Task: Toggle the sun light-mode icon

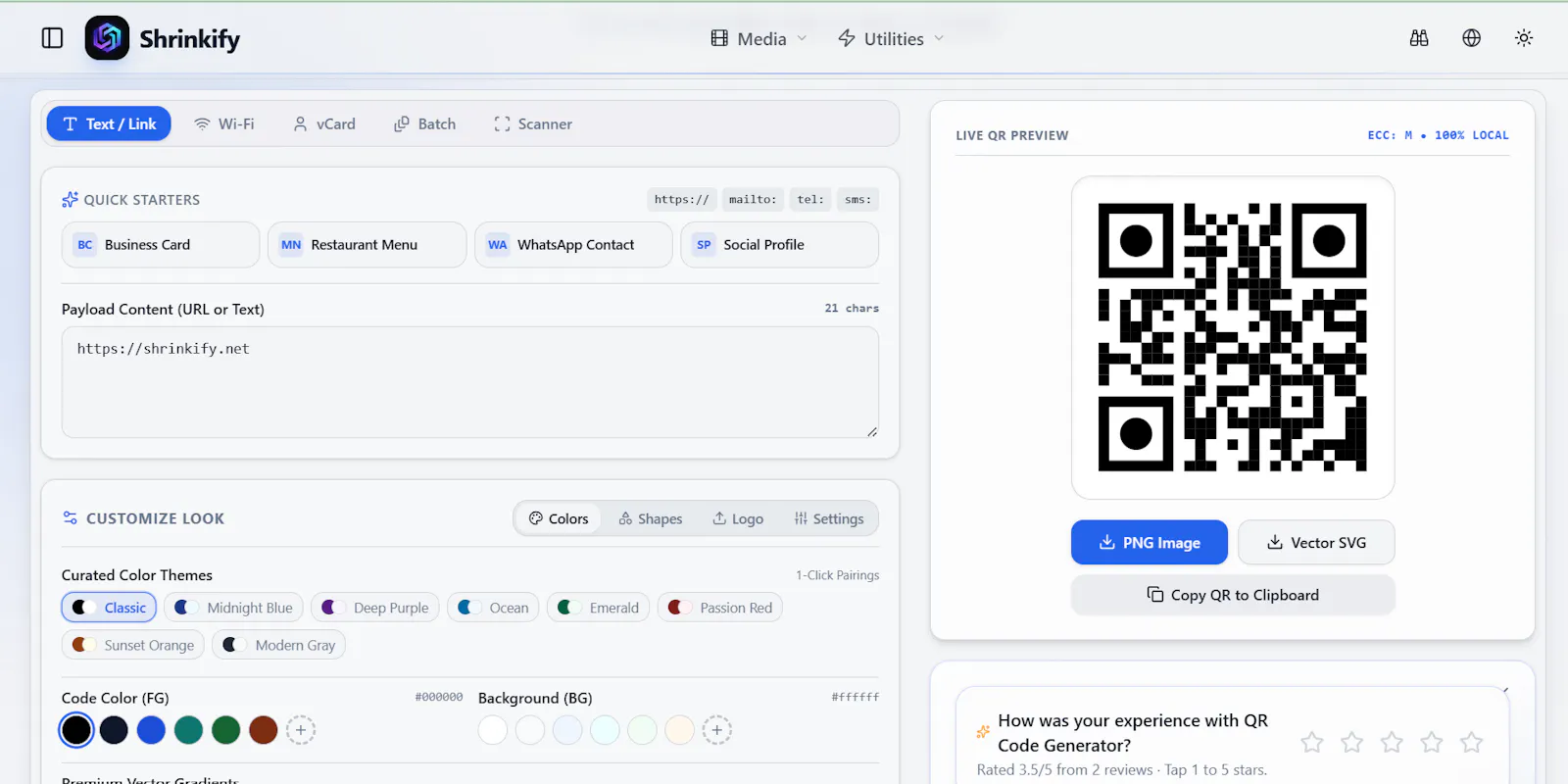Action: (x=1524, y=38)
